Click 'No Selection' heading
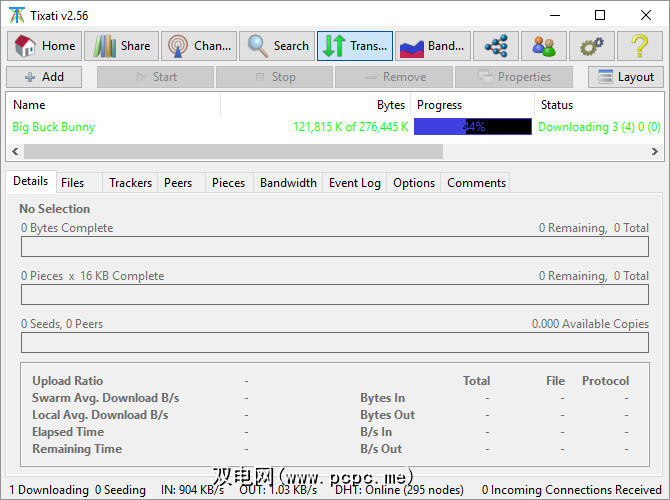This screenshot has height=500, width=670. [55, 209]
